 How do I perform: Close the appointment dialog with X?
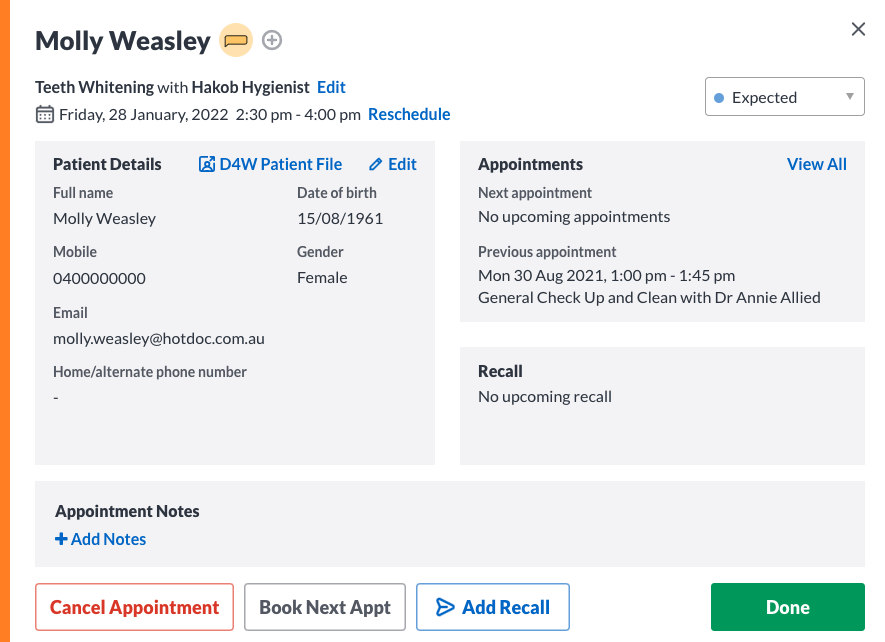pyautogui.click(x=858, y=29)
